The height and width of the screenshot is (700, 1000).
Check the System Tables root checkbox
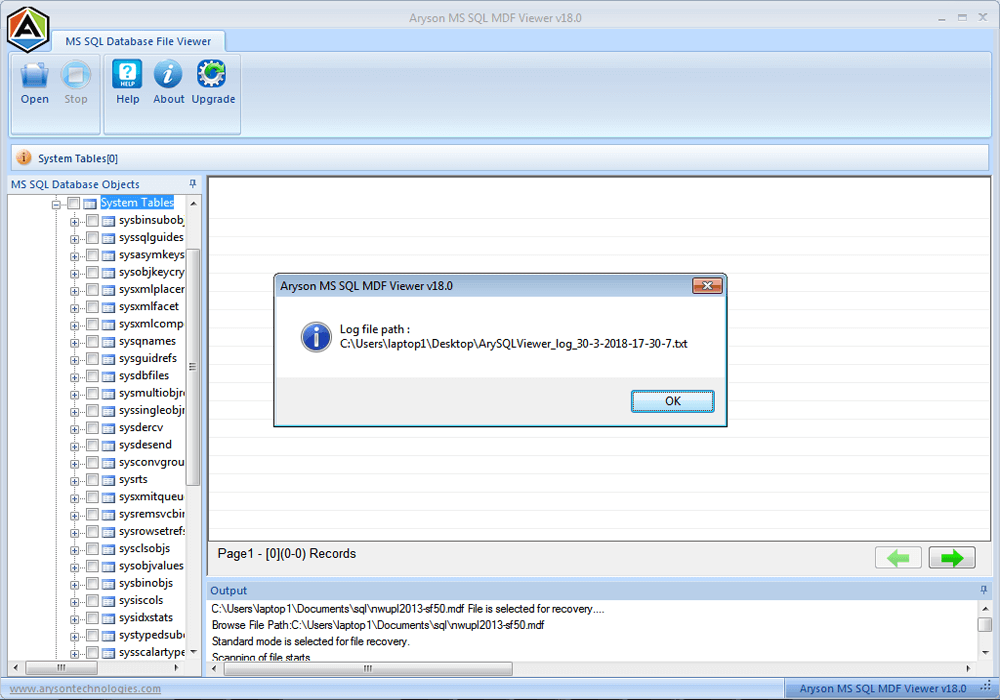click(73, 203)
